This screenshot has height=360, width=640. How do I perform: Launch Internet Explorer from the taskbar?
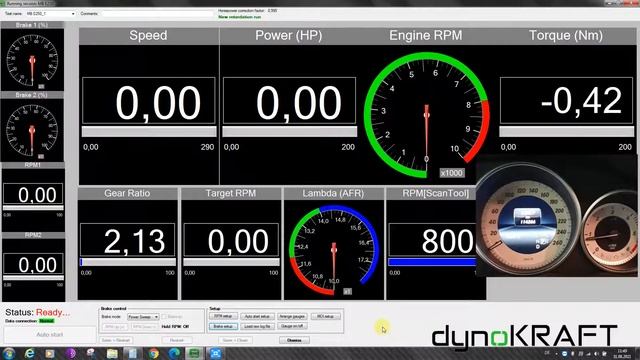pyautogui.click(x=29, y=353)
